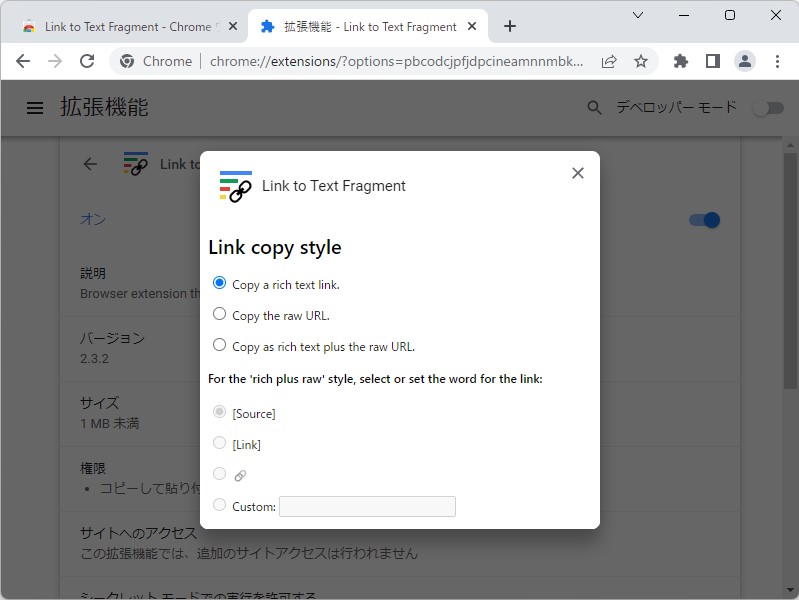Open the tab search chevron

pyautogui.click(x=637, y=15)
